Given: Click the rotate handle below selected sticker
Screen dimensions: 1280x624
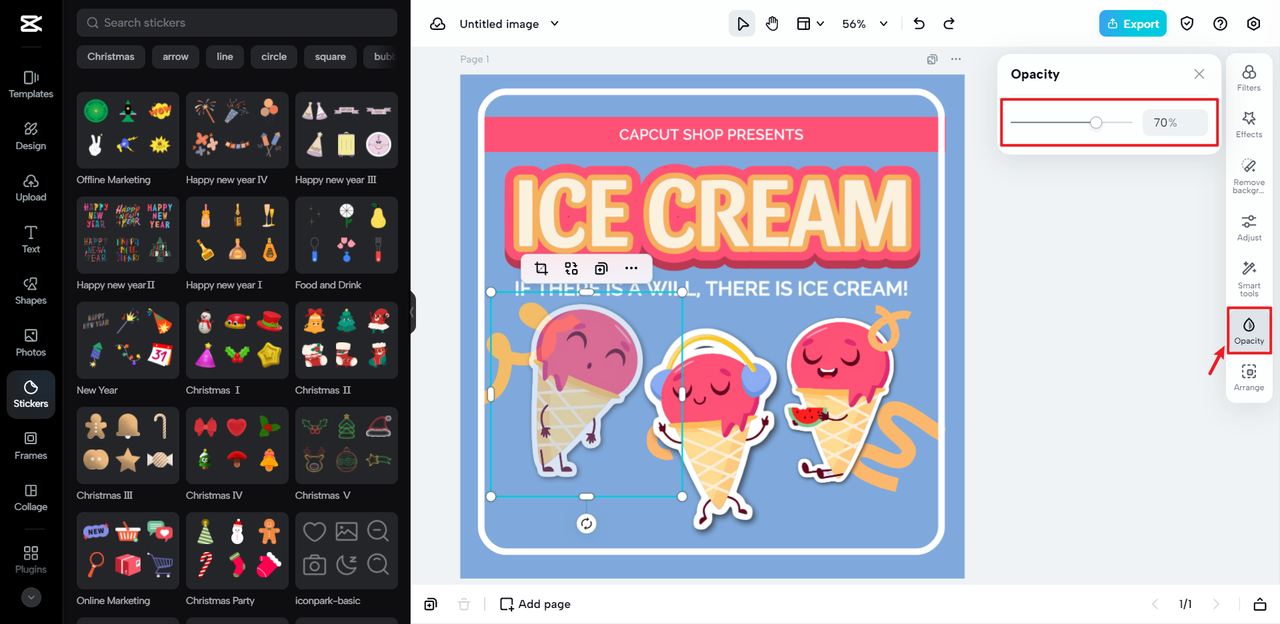Looking at the screenshot, I should [x=587, y=524].
